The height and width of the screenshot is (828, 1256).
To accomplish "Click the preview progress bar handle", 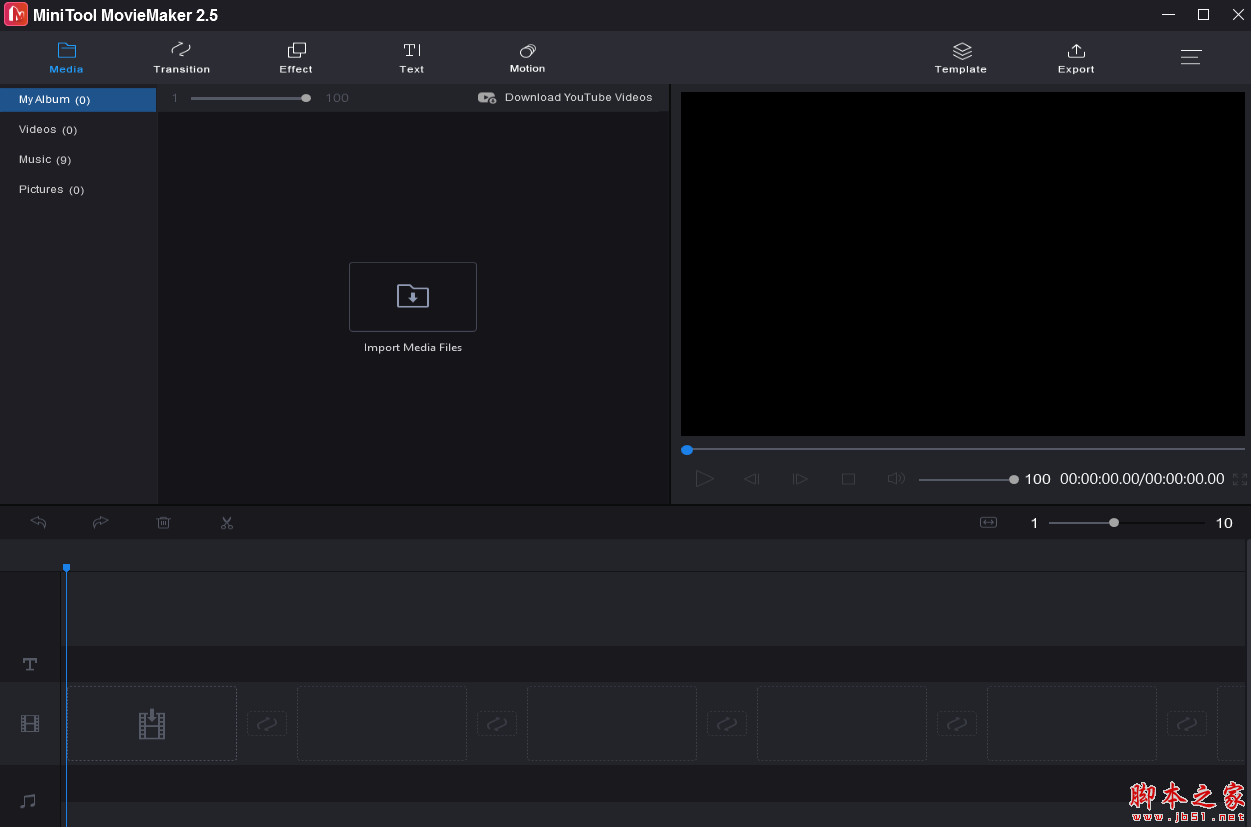I will pos(687,450).
